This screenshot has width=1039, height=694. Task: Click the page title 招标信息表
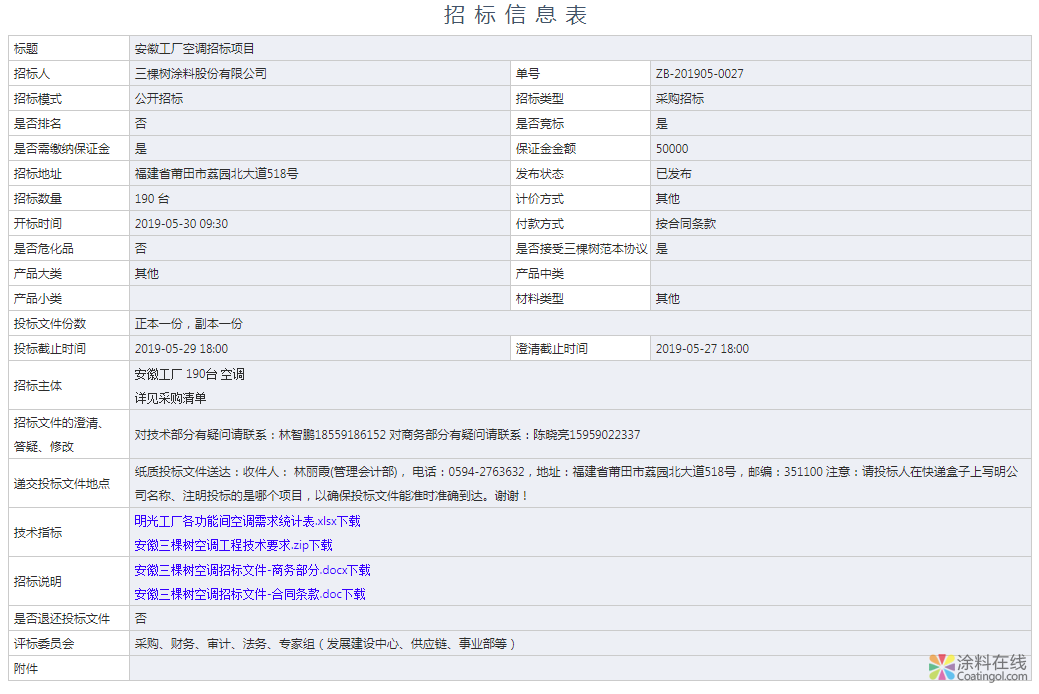point(519,16)
